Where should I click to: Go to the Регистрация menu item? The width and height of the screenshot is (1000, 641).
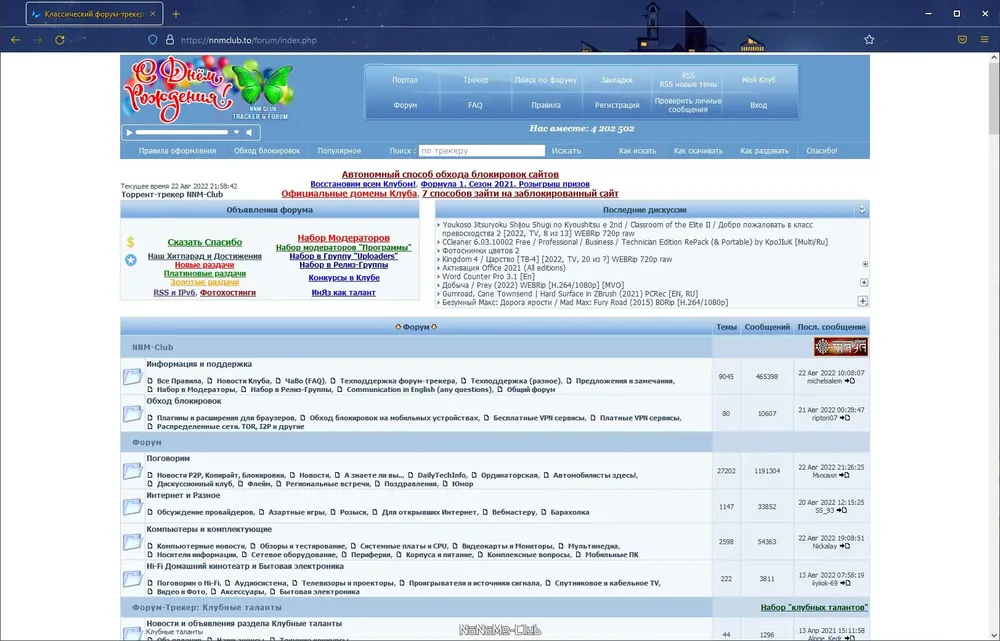click(617, 105)
